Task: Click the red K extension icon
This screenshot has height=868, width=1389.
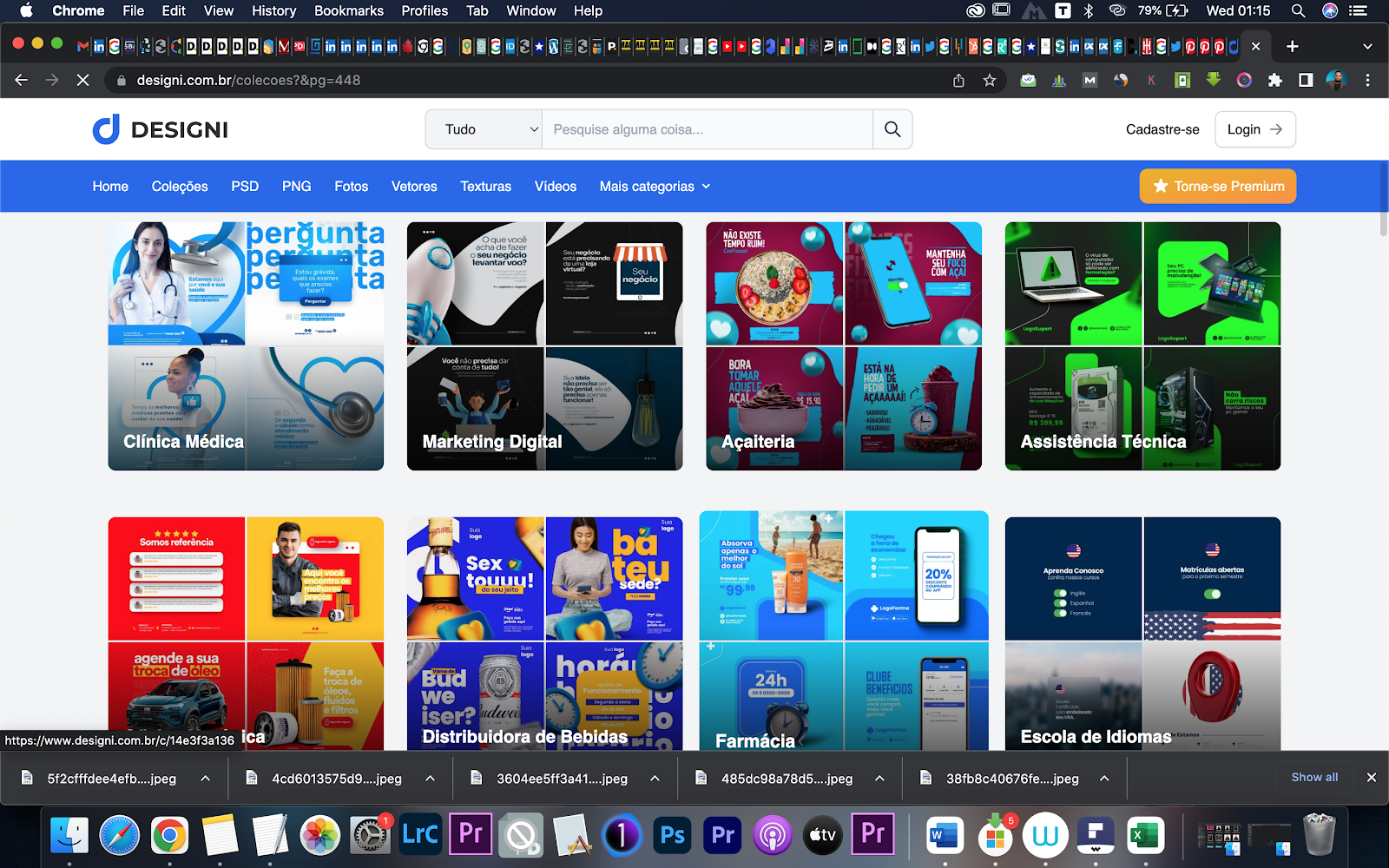Action: pos(1151,80)
